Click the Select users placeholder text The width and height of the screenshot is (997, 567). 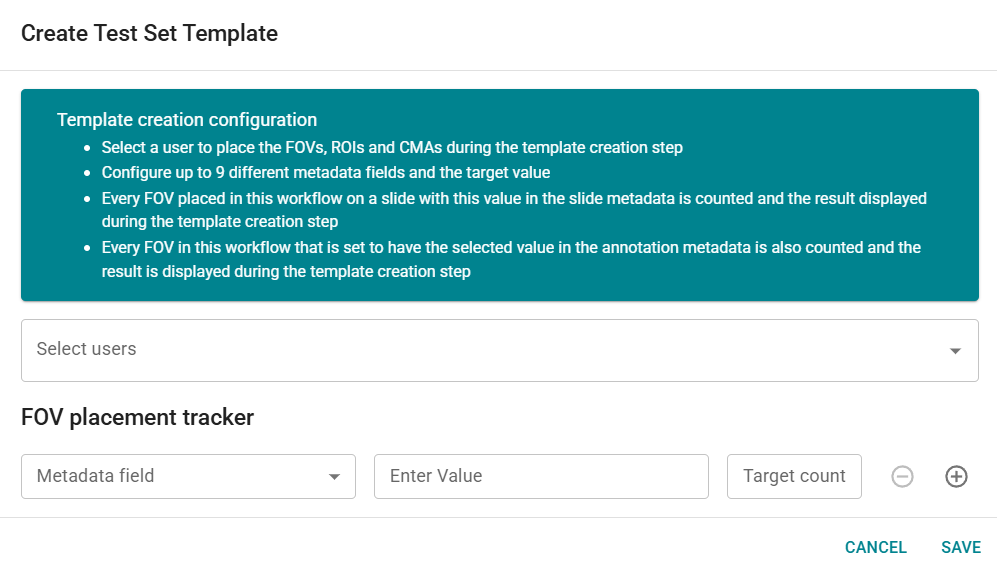coord(86,349)
